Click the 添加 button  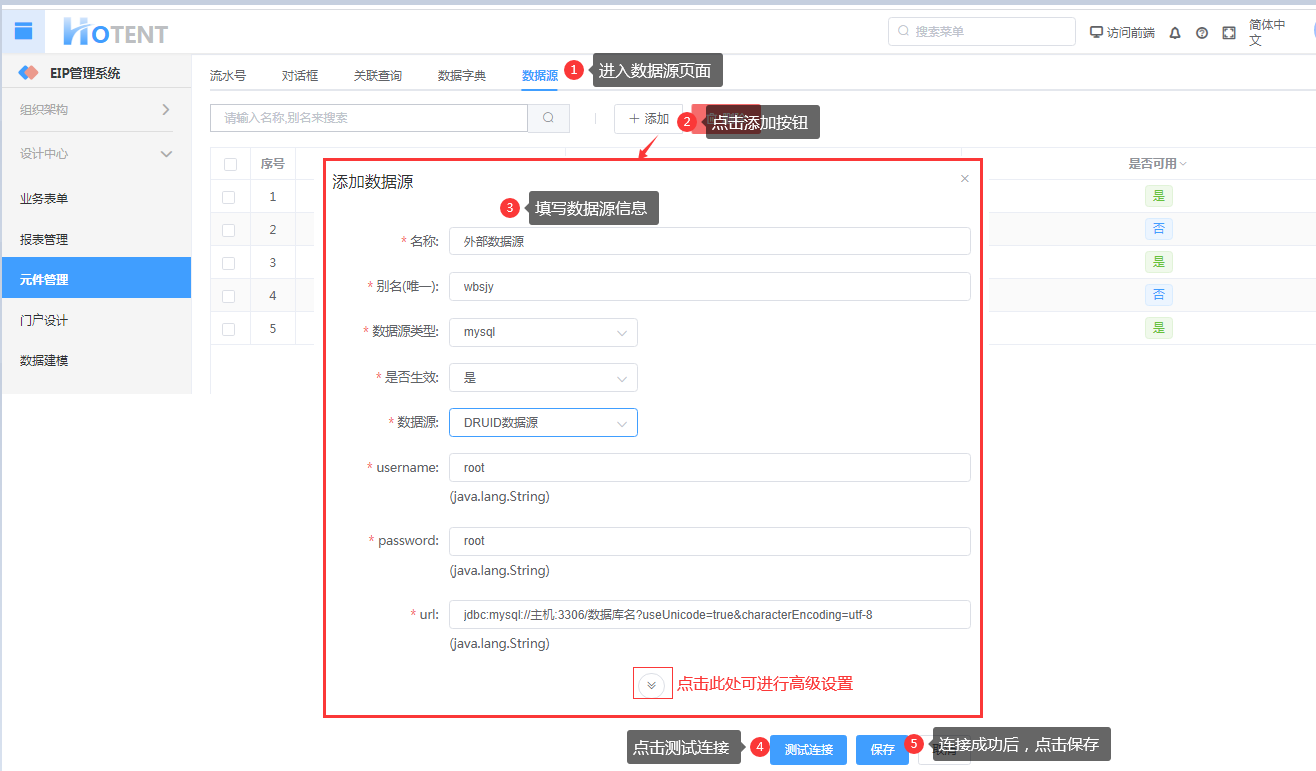point(648,119)
